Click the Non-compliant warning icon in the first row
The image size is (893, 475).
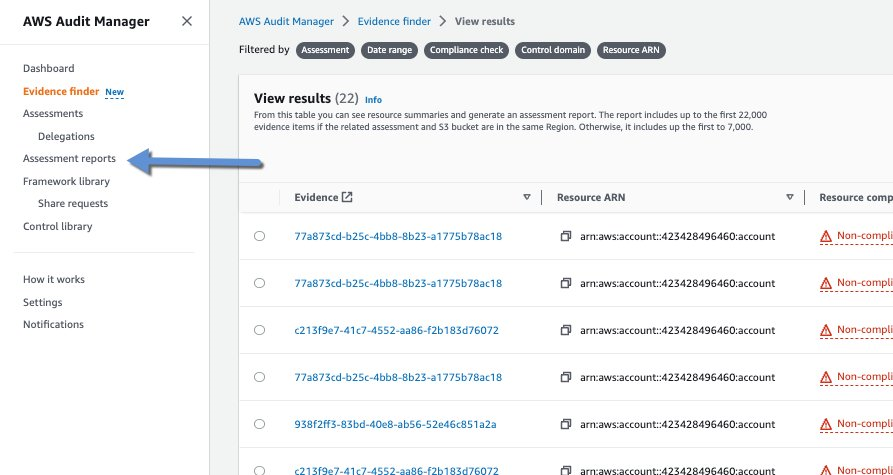click(x=826, y=236)
